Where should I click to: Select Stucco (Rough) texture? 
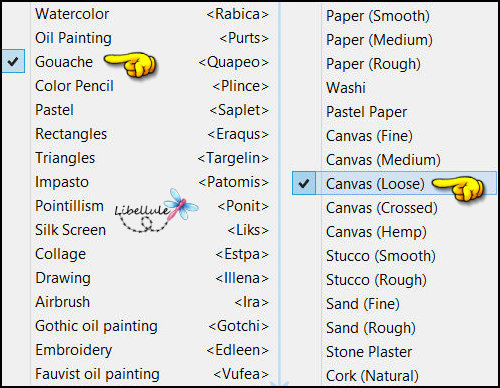395,280
